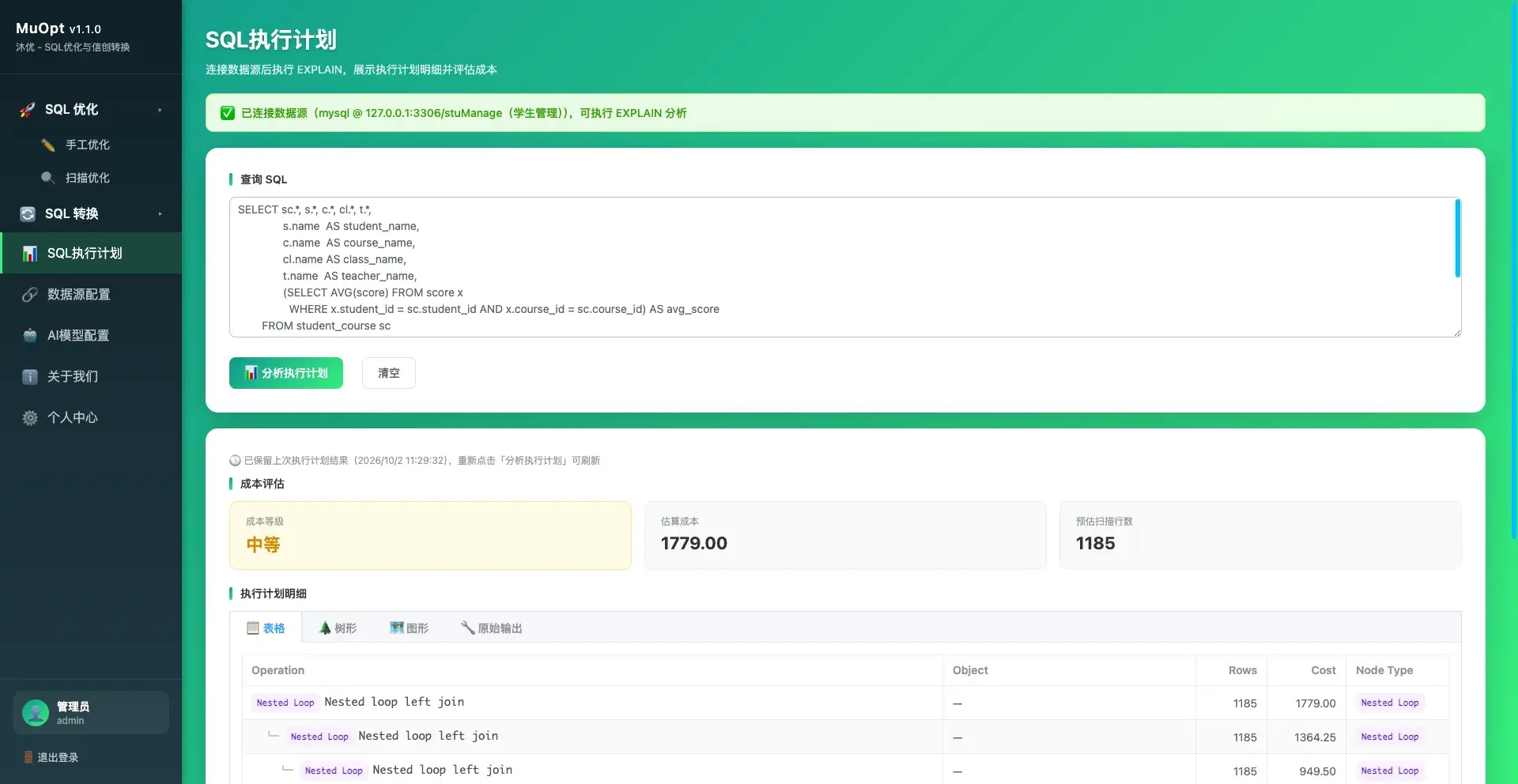Select the 管理员 admin profile card
The width and height of the screenshot is (1518, 784).
[x=91, y=713]
